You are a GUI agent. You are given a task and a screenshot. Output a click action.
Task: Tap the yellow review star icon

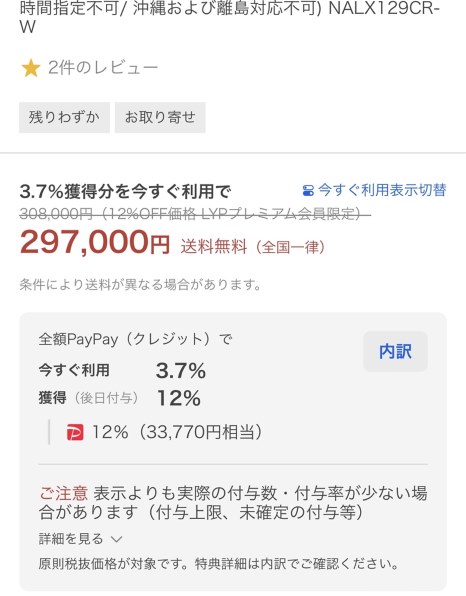tap(30, 68)
